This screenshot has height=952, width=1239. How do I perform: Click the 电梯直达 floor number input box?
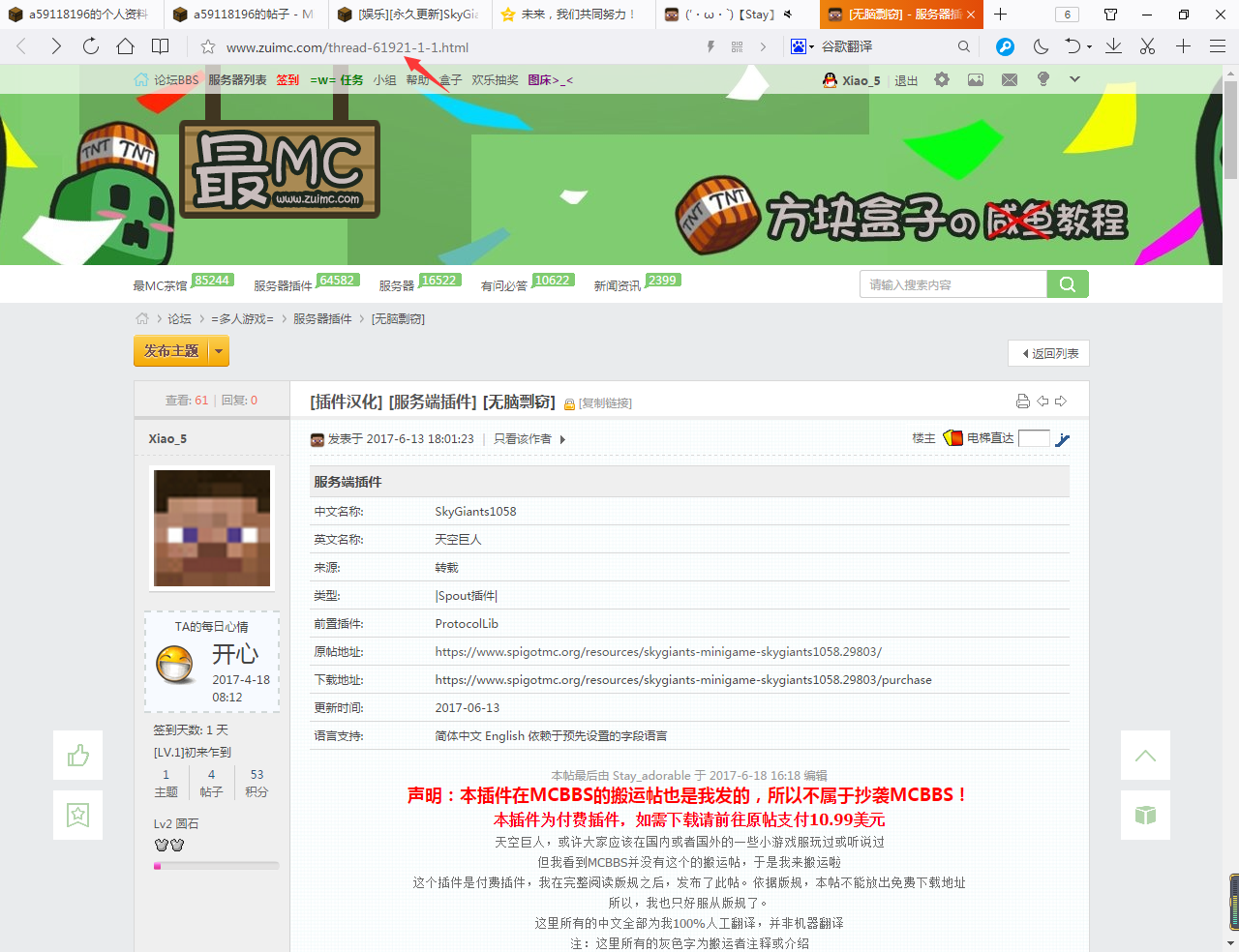[1034, 438]
